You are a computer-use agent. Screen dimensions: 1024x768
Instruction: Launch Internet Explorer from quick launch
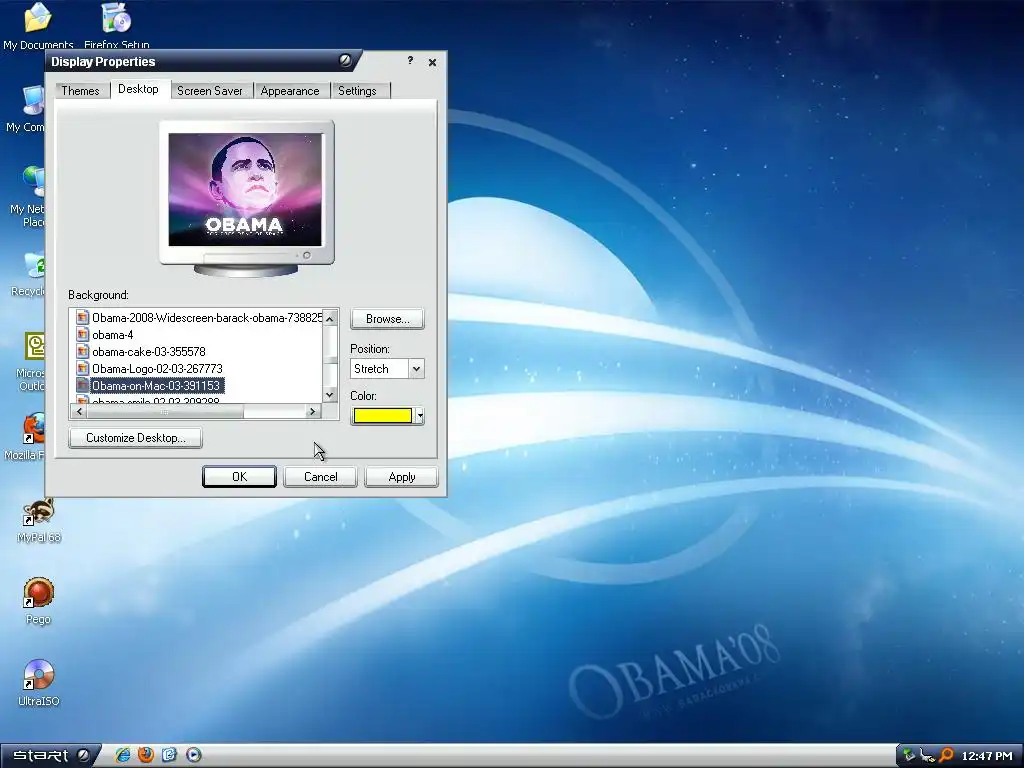pyautogui.click(x=122, y=756)
